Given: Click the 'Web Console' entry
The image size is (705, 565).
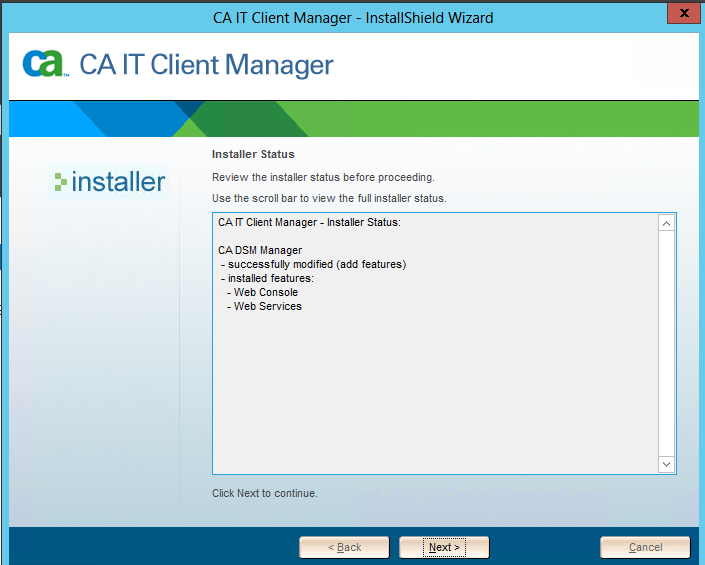Looking at the screenshot, I should (263, 292).
